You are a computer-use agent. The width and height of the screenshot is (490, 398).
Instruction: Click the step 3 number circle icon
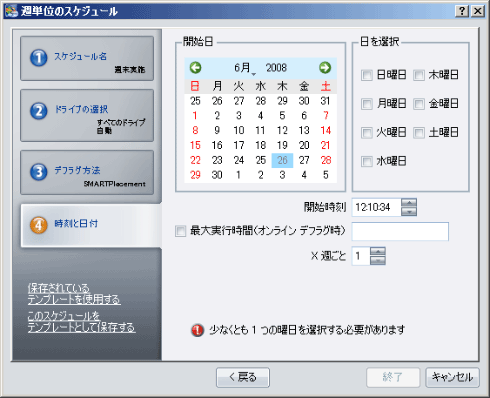coord(39,172)
